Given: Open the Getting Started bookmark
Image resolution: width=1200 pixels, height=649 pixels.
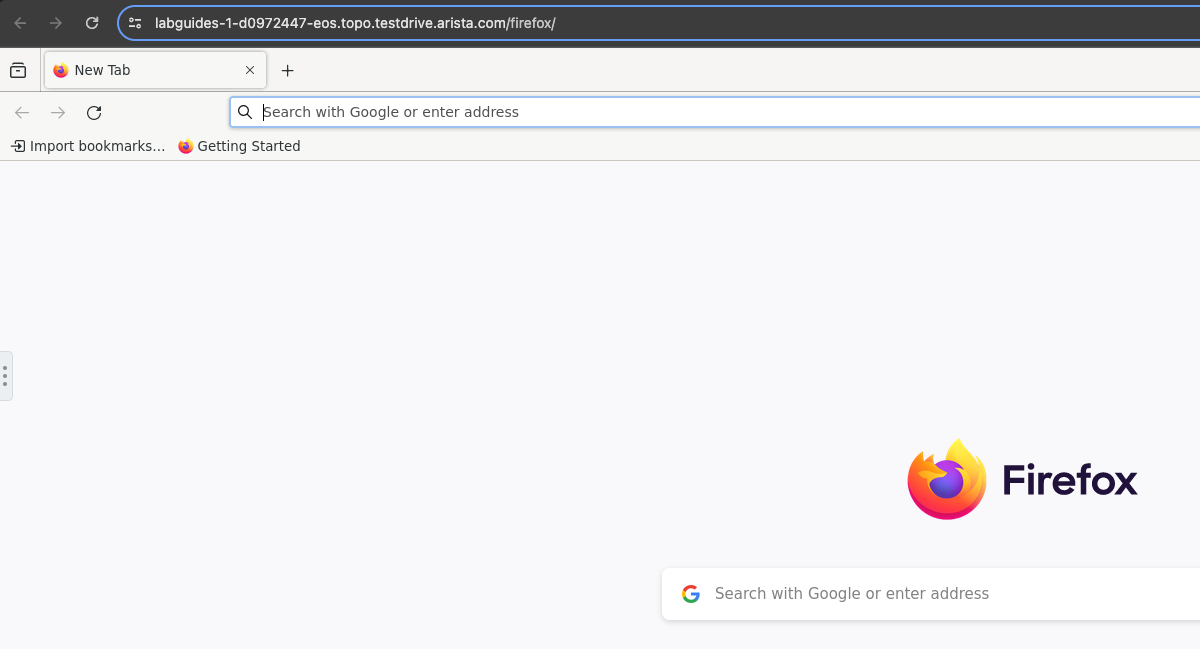Looking at the screenshot, I should (x=239, y=146).
